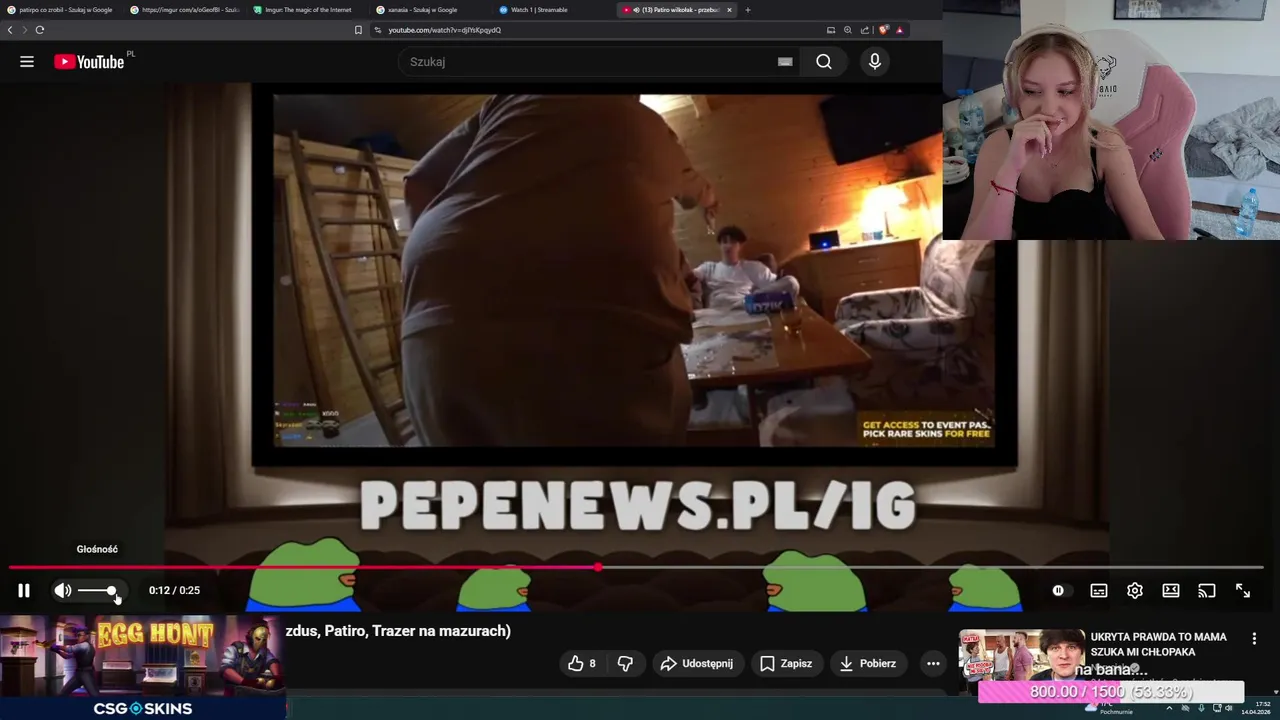The width and height of the screenshot is (1280, 720).
Task: Switch to 'Imgur: The magic of the Internet' tab
Action: pos(307,10)
